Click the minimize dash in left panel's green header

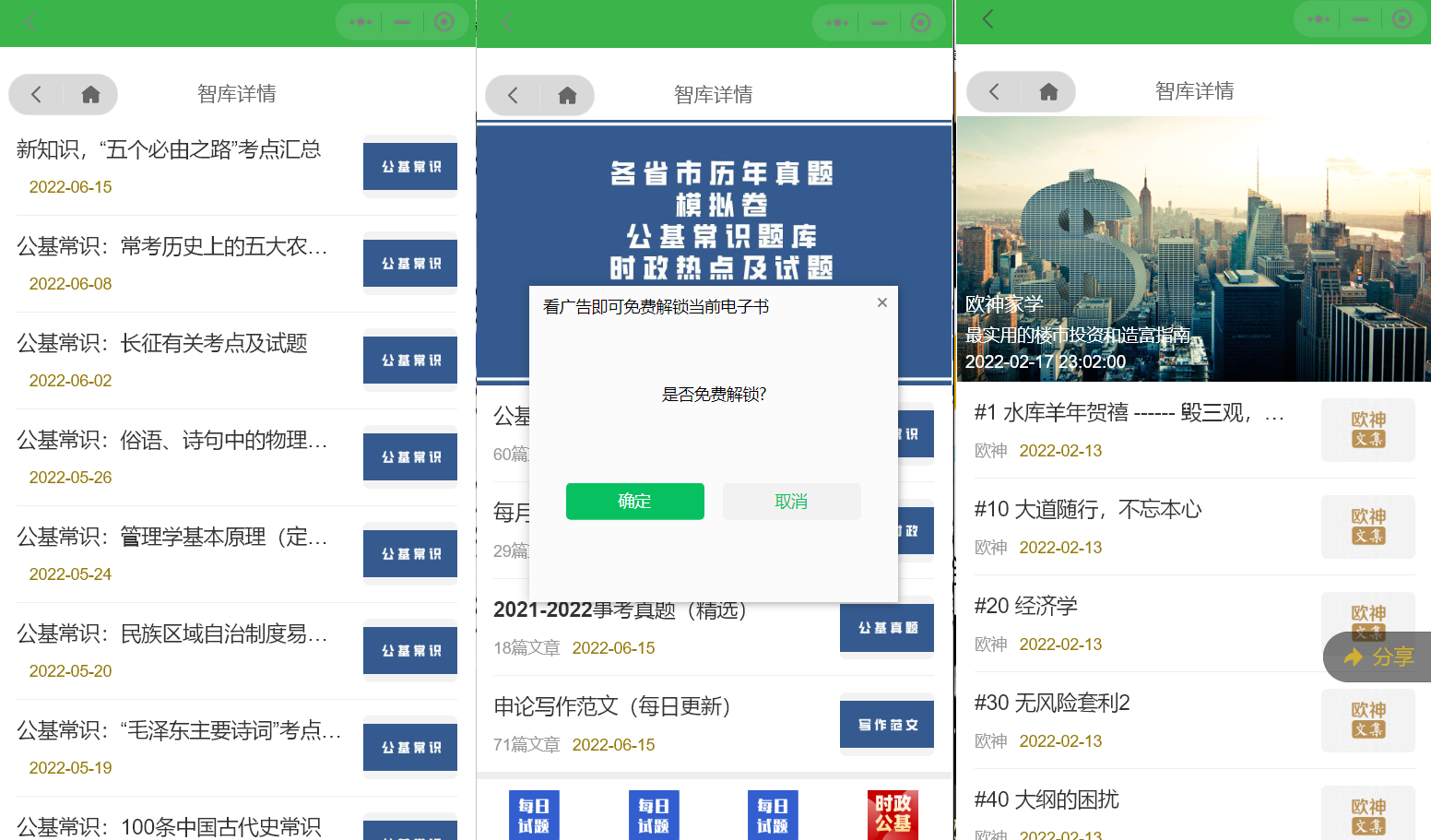coord(402,21)
